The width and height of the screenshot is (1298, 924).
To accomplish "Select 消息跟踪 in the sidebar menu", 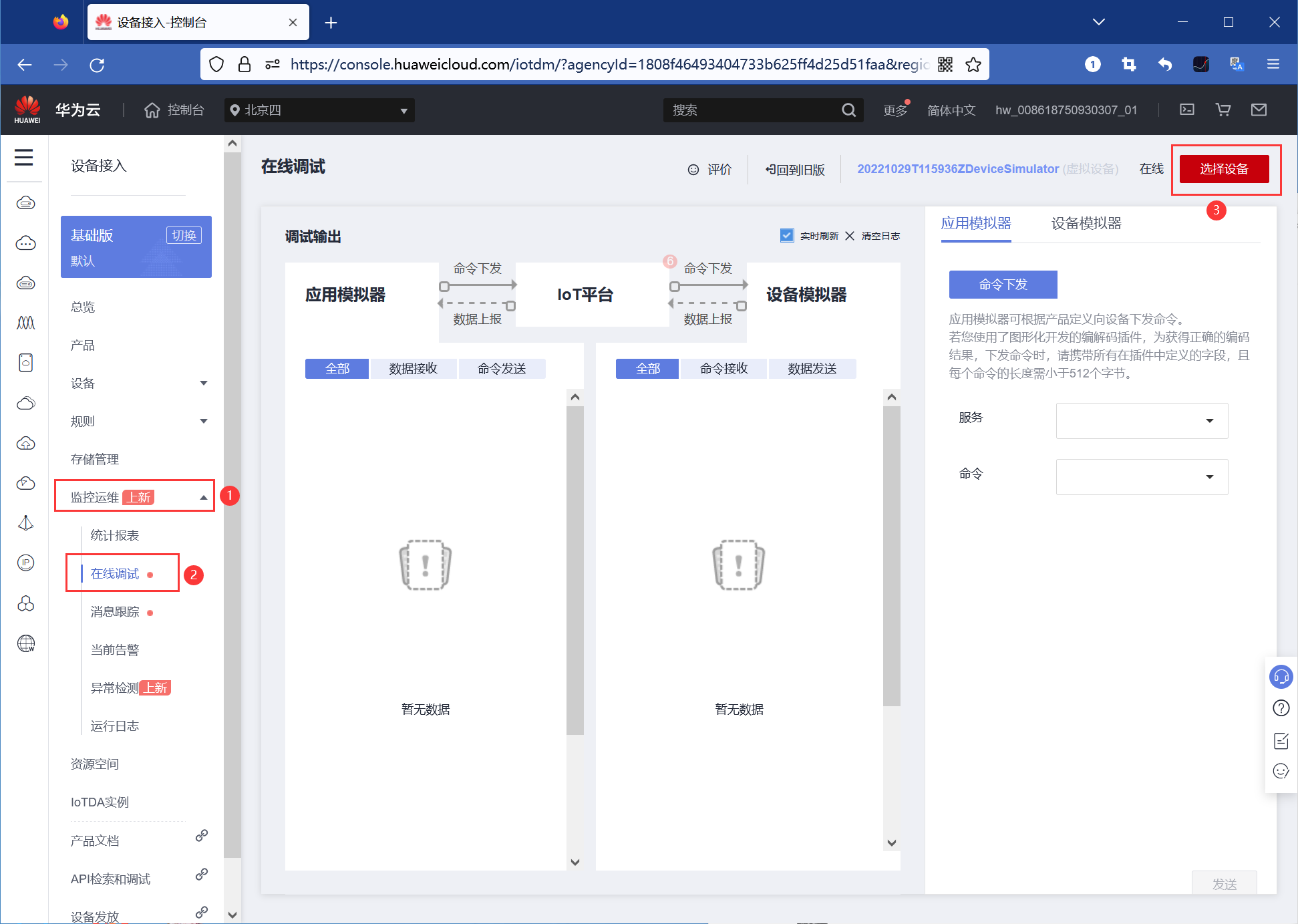I will point(115,611).
